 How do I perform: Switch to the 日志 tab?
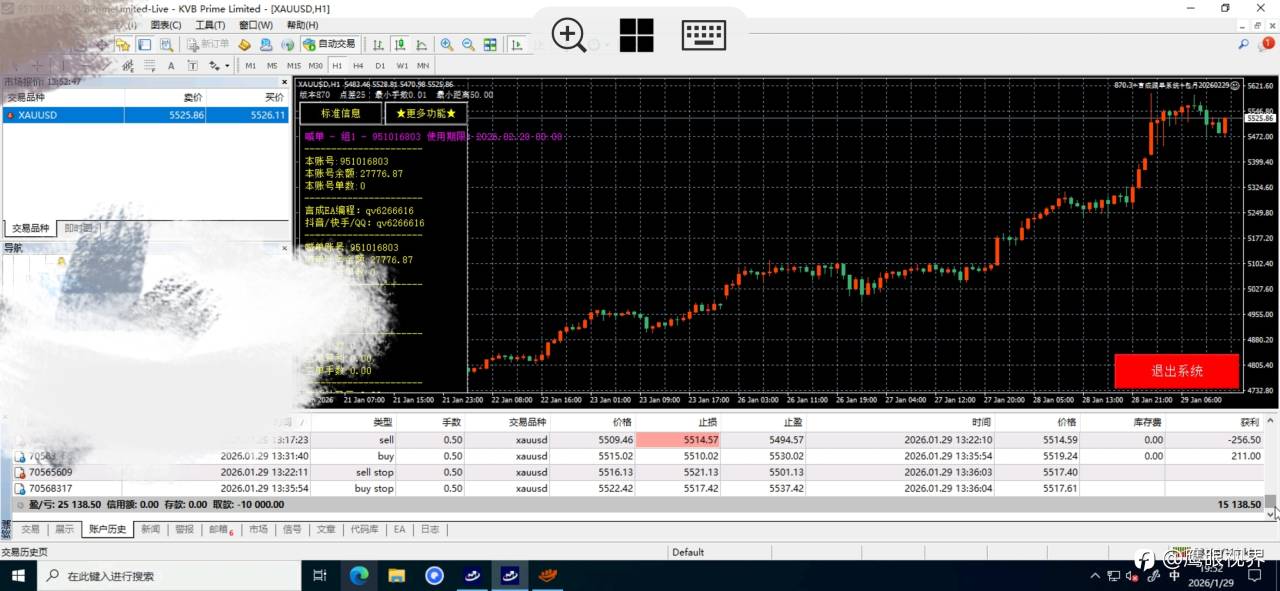tap(429, 529)
